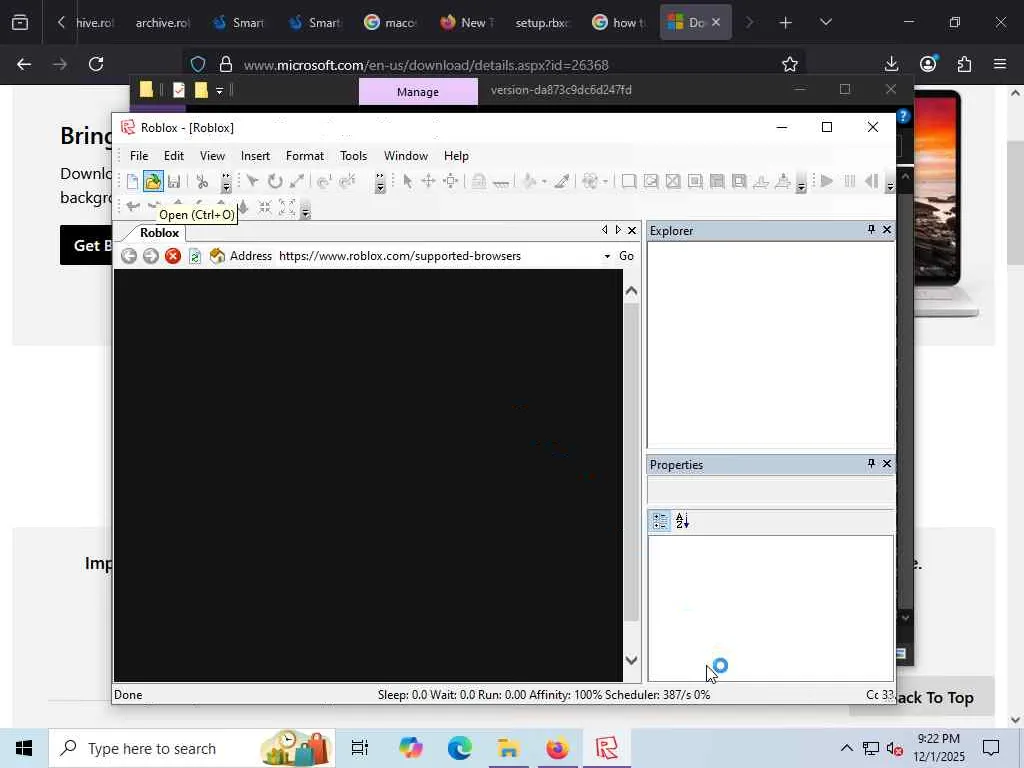Click the Refresh page icon beside Stop
This screenshot has height=768, width=1024.
(195, 256)
